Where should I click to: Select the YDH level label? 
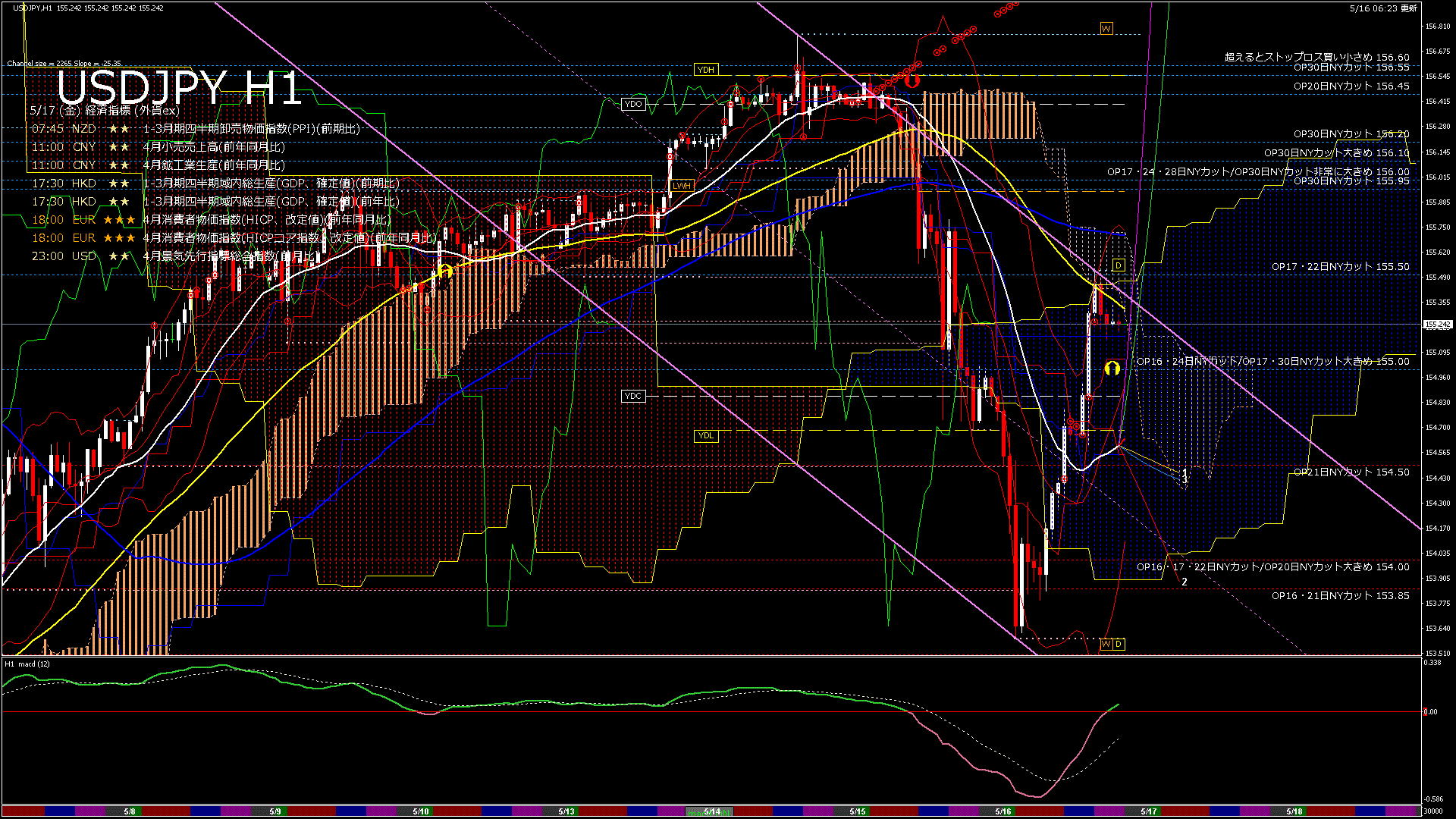[x=706, y=70]
